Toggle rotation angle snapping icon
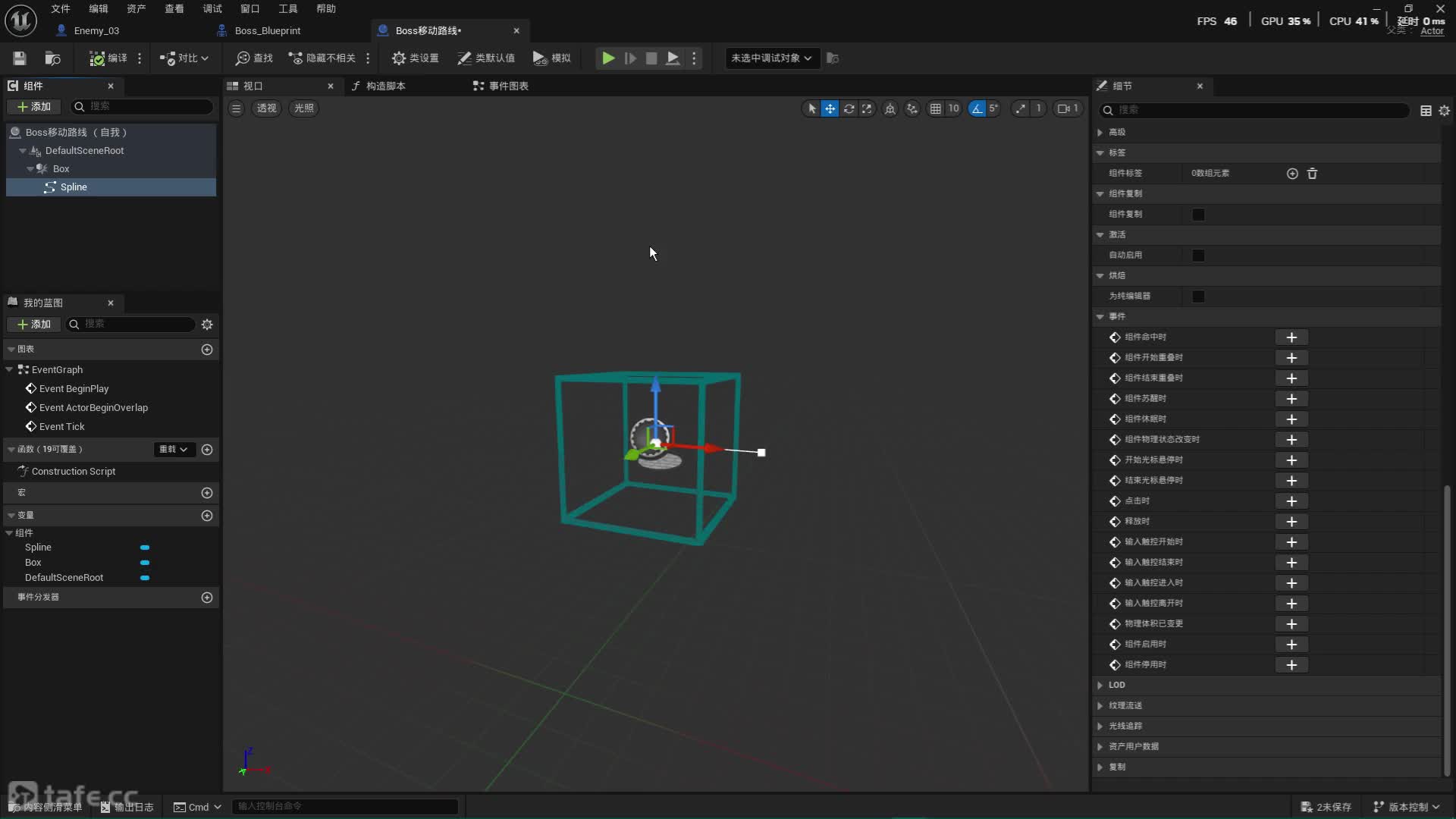1456x819 pixels. [x=977, y=108]
